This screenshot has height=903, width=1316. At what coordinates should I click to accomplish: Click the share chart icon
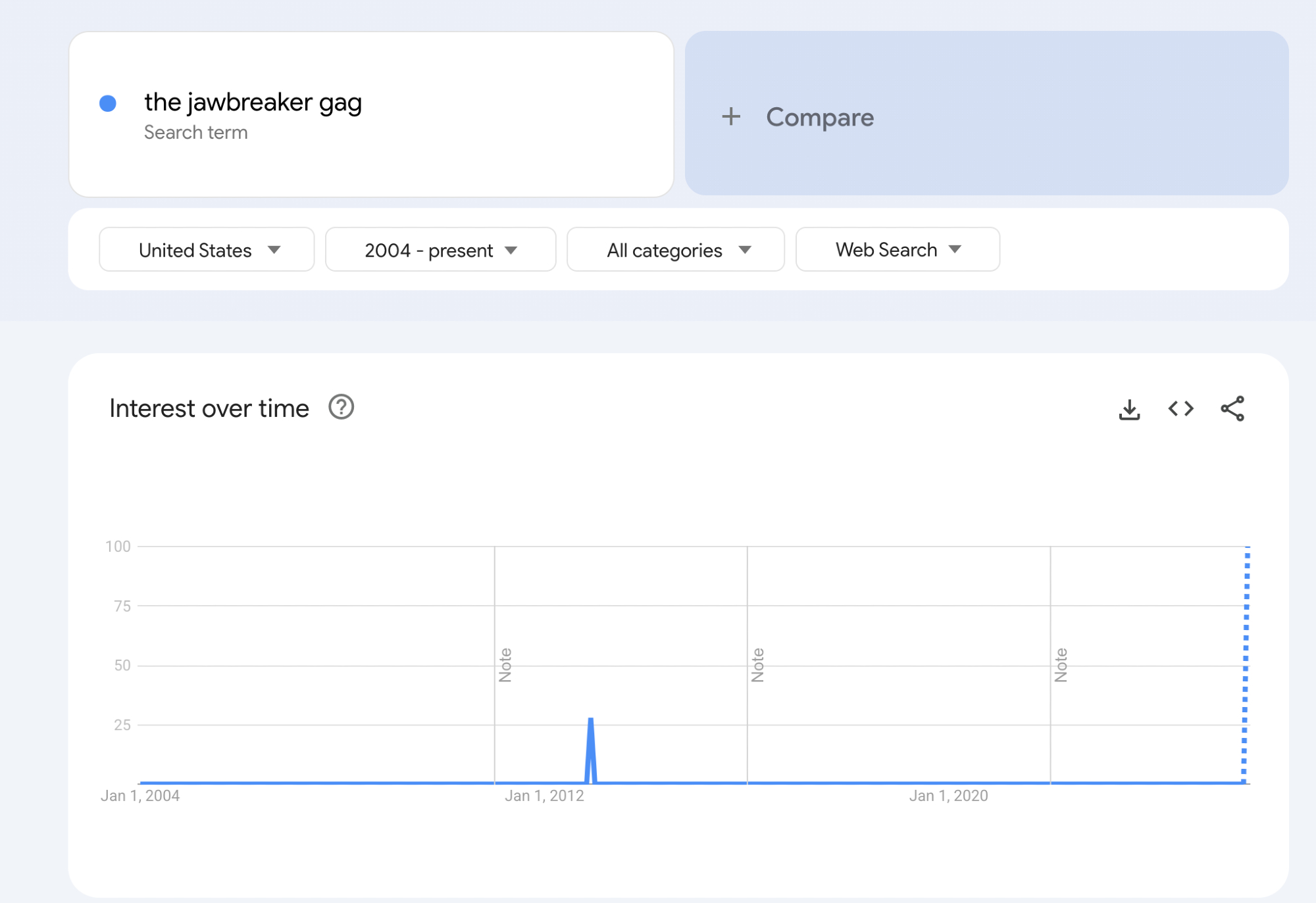[x=1232, y=409]
